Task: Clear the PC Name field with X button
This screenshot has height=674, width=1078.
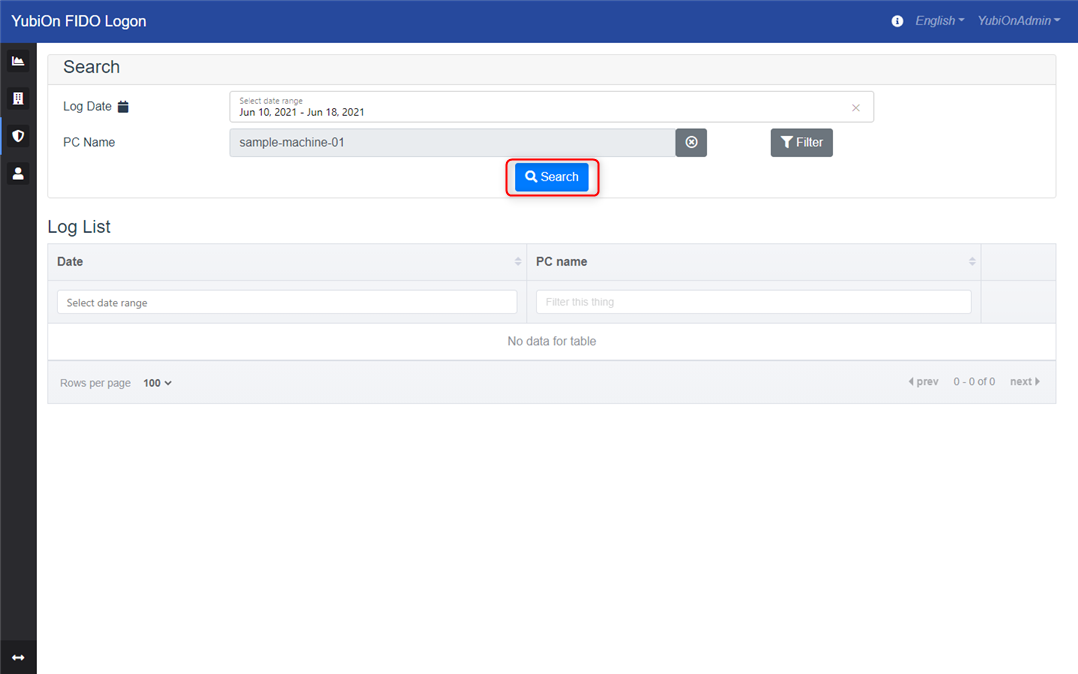Action: click(691, 142)
